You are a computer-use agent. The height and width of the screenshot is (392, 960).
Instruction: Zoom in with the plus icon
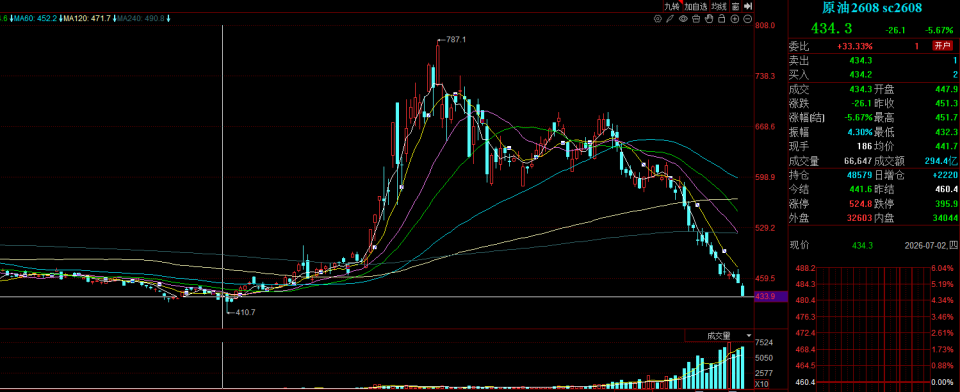(x=735, y=18)
